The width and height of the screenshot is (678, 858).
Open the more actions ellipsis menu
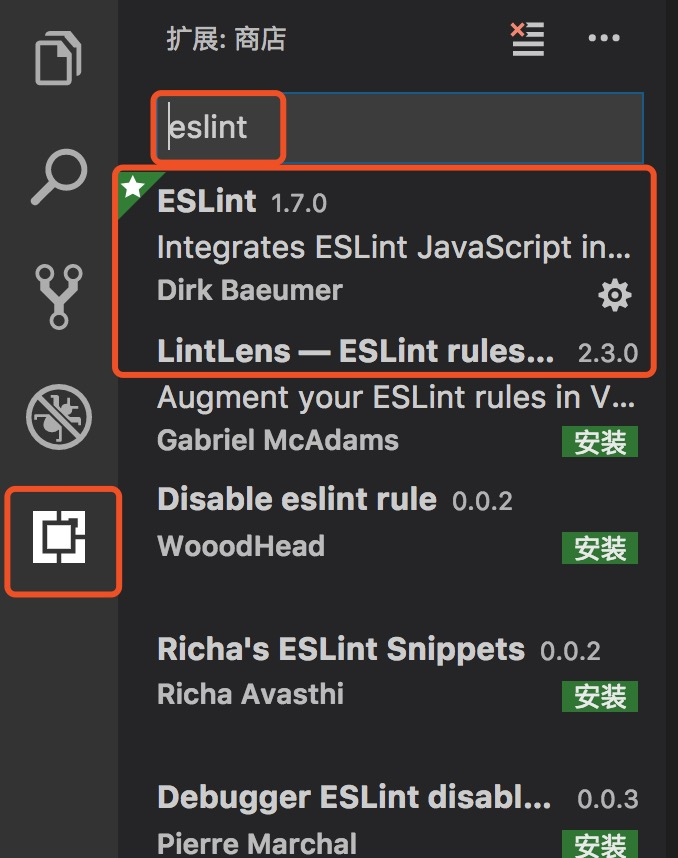point(604,39)
